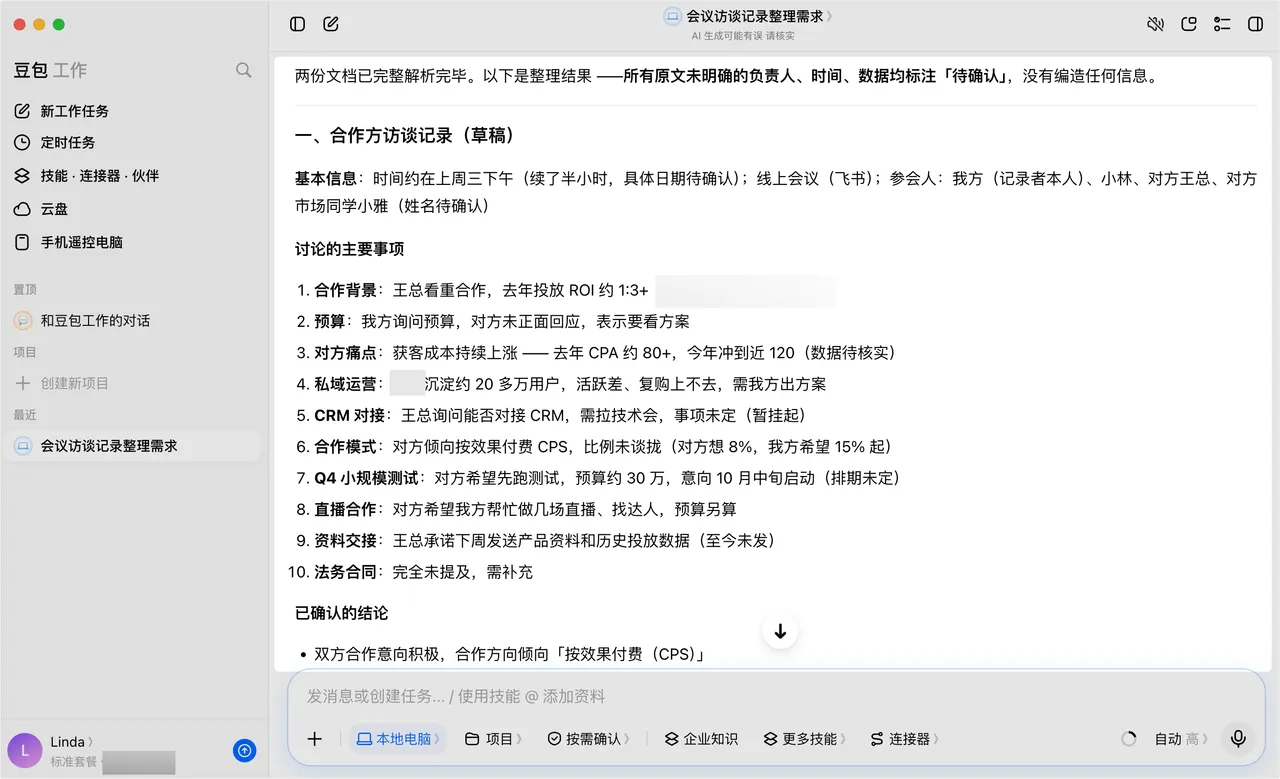Toggle the right side panel icon
1280x779 pixels.
(x=1256, y=24)
